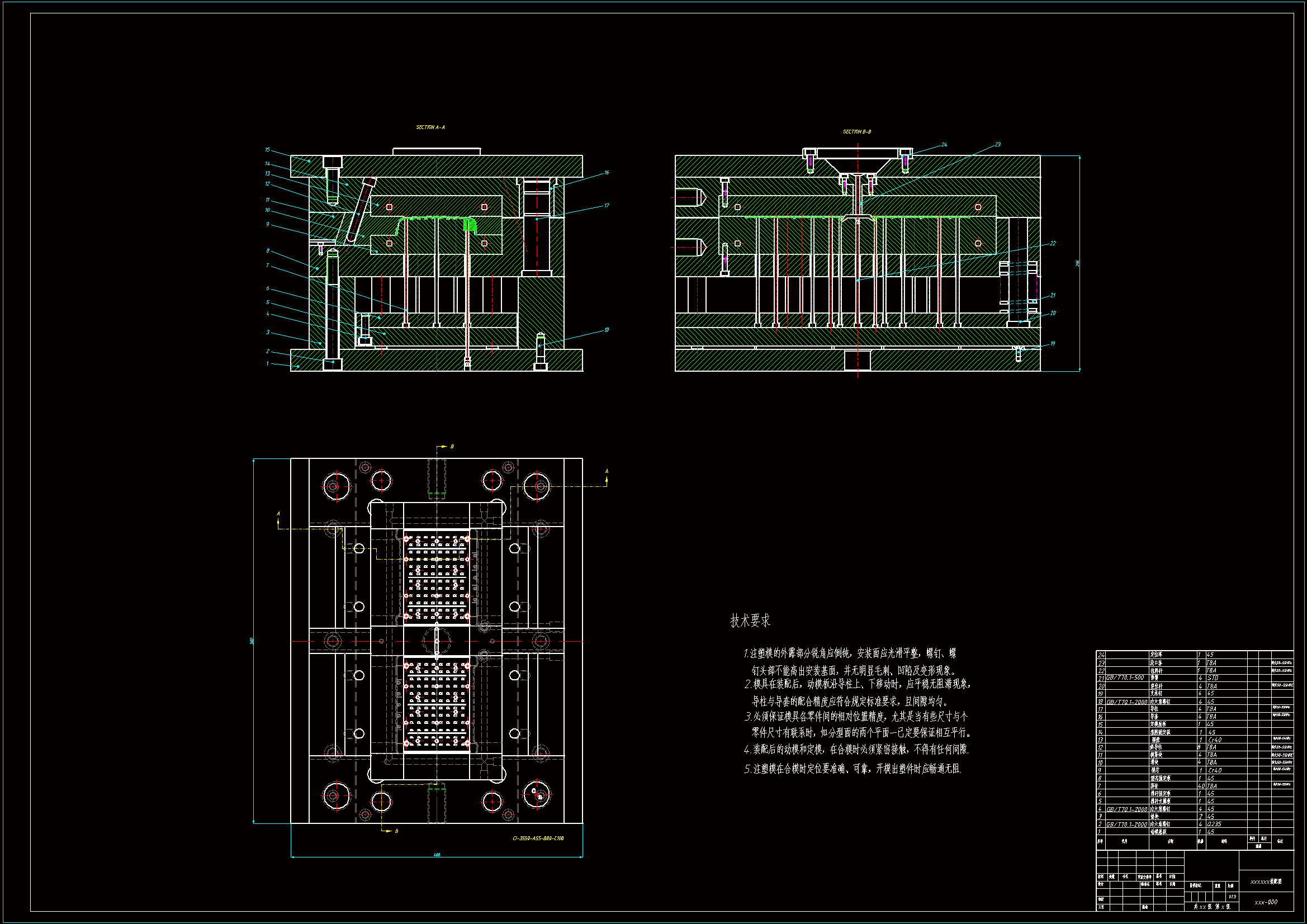The width and height of the screenshot is (1307, 924).
Task: Click balloon number 18 near bottom screw
Action: 607,330
